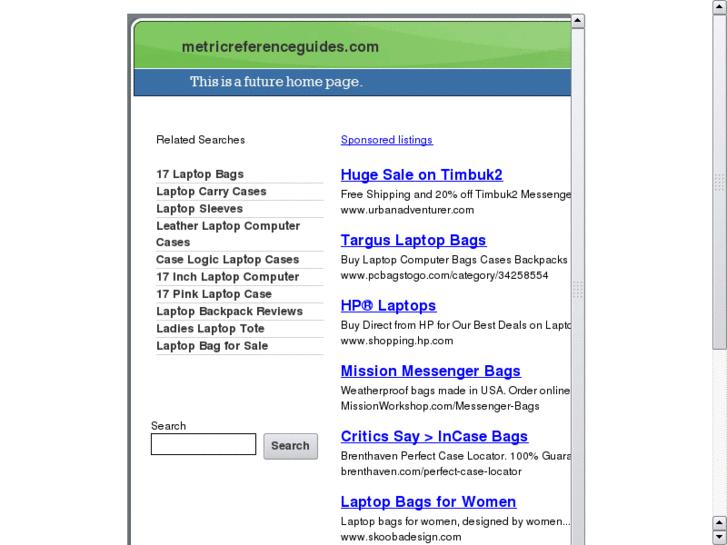
Task: Click the outer page scrollbar thumb
Action: coord(720,182)
